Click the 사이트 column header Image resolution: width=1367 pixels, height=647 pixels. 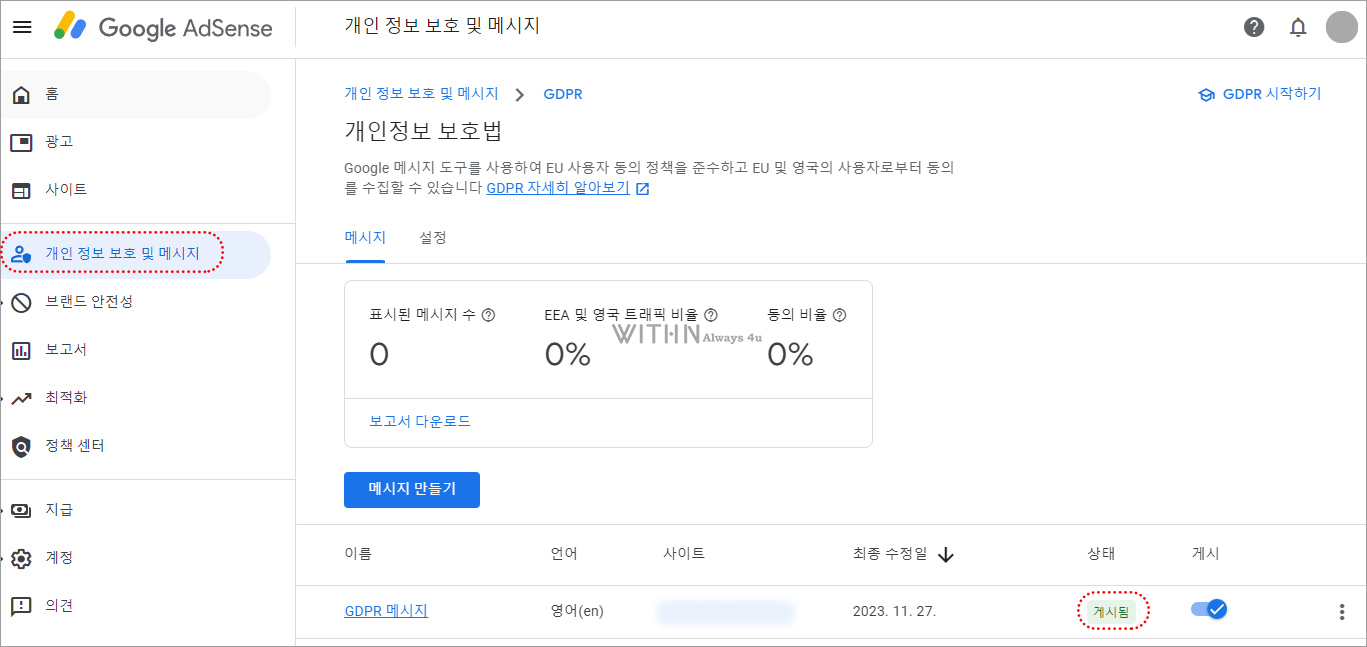(684, 554)
